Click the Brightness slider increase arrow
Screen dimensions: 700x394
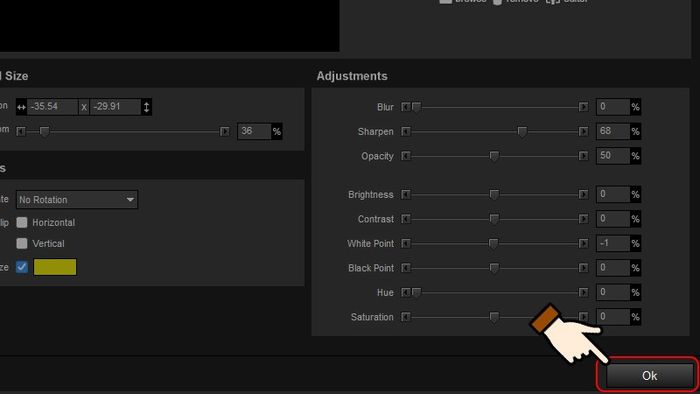[x=583, y=195]
